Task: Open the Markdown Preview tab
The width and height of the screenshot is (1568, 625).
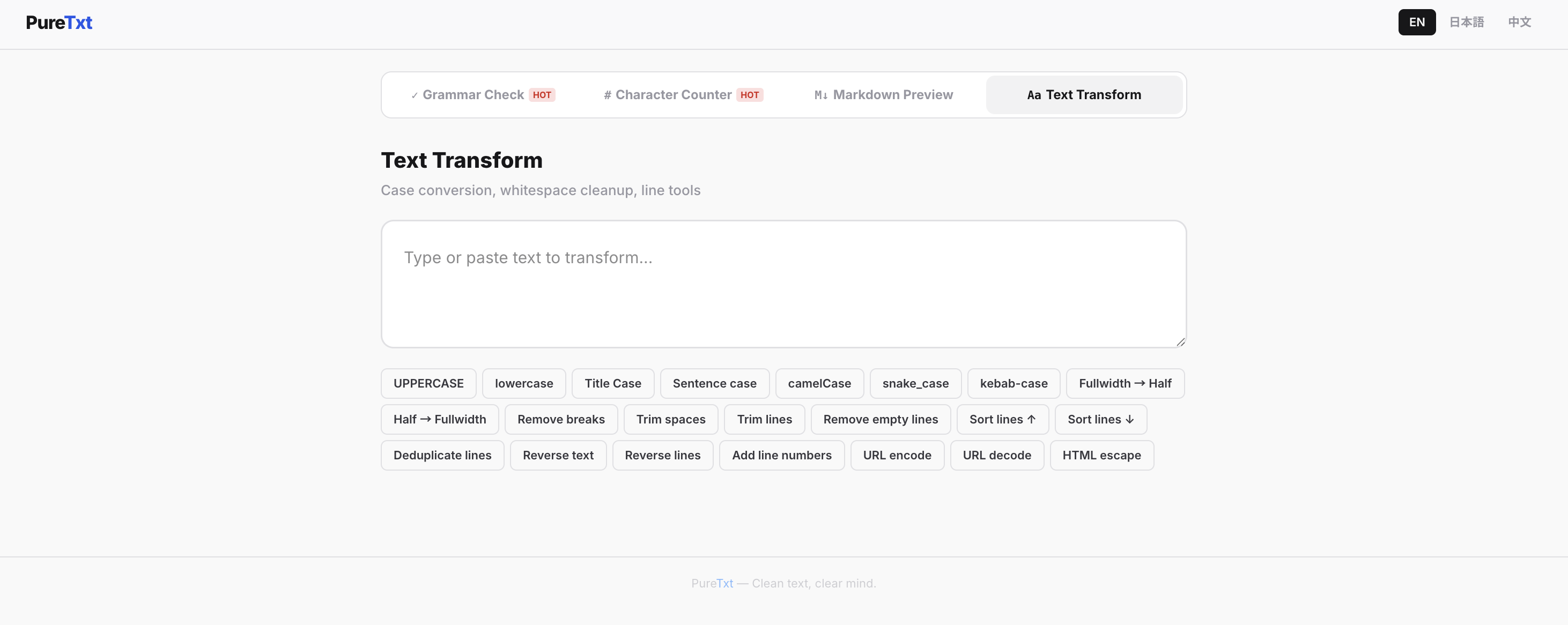Action: coord(883,95)
